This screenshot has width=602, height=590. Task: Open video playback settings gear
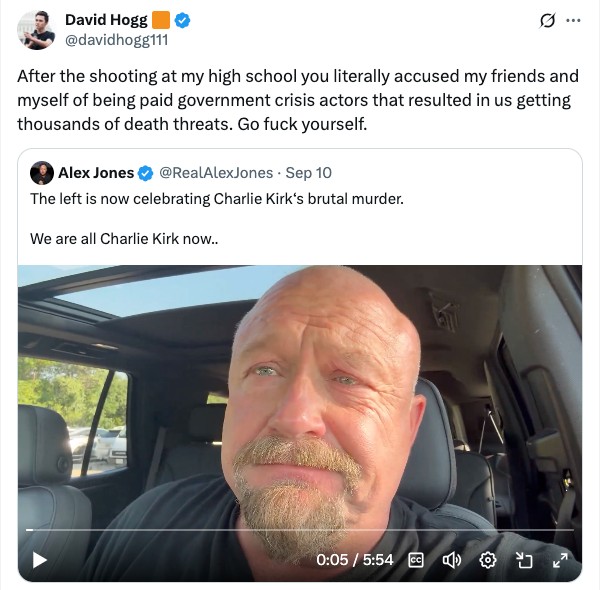[488, 560]
